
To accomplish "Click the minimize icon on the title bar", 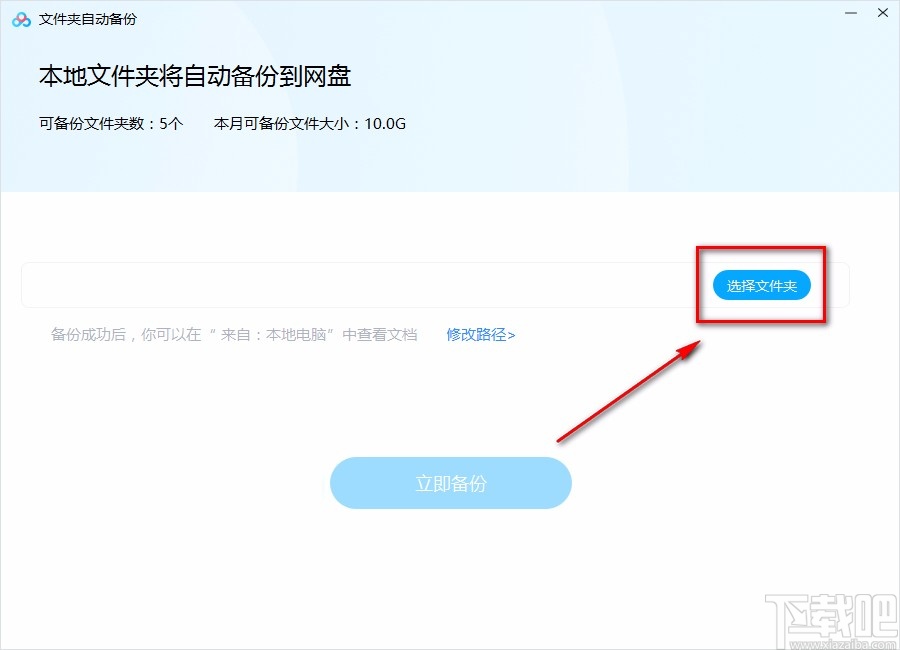I will 849,13.
